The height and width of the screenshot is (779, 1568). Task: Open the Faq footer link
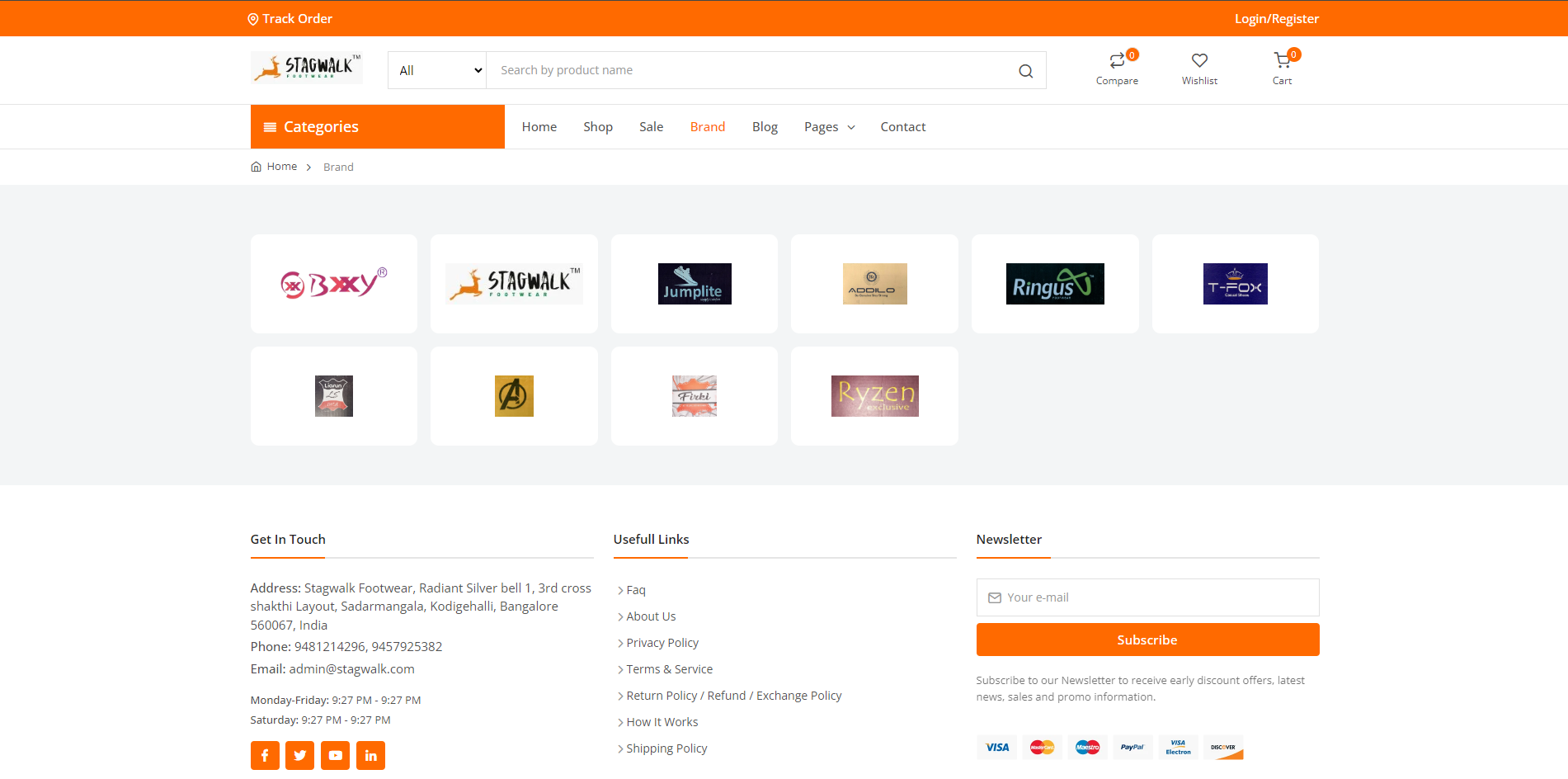coord(636,590)
